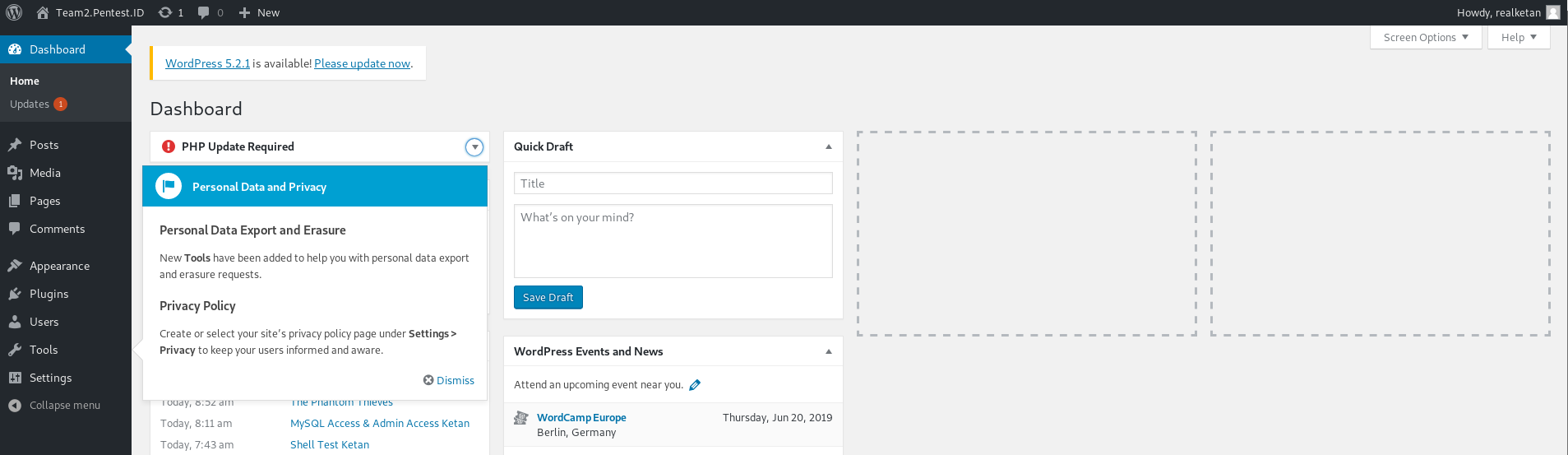This screenshot has height=455, width=1568.
Task: Click the Tools wrench icon
Action: coord(15,350)
